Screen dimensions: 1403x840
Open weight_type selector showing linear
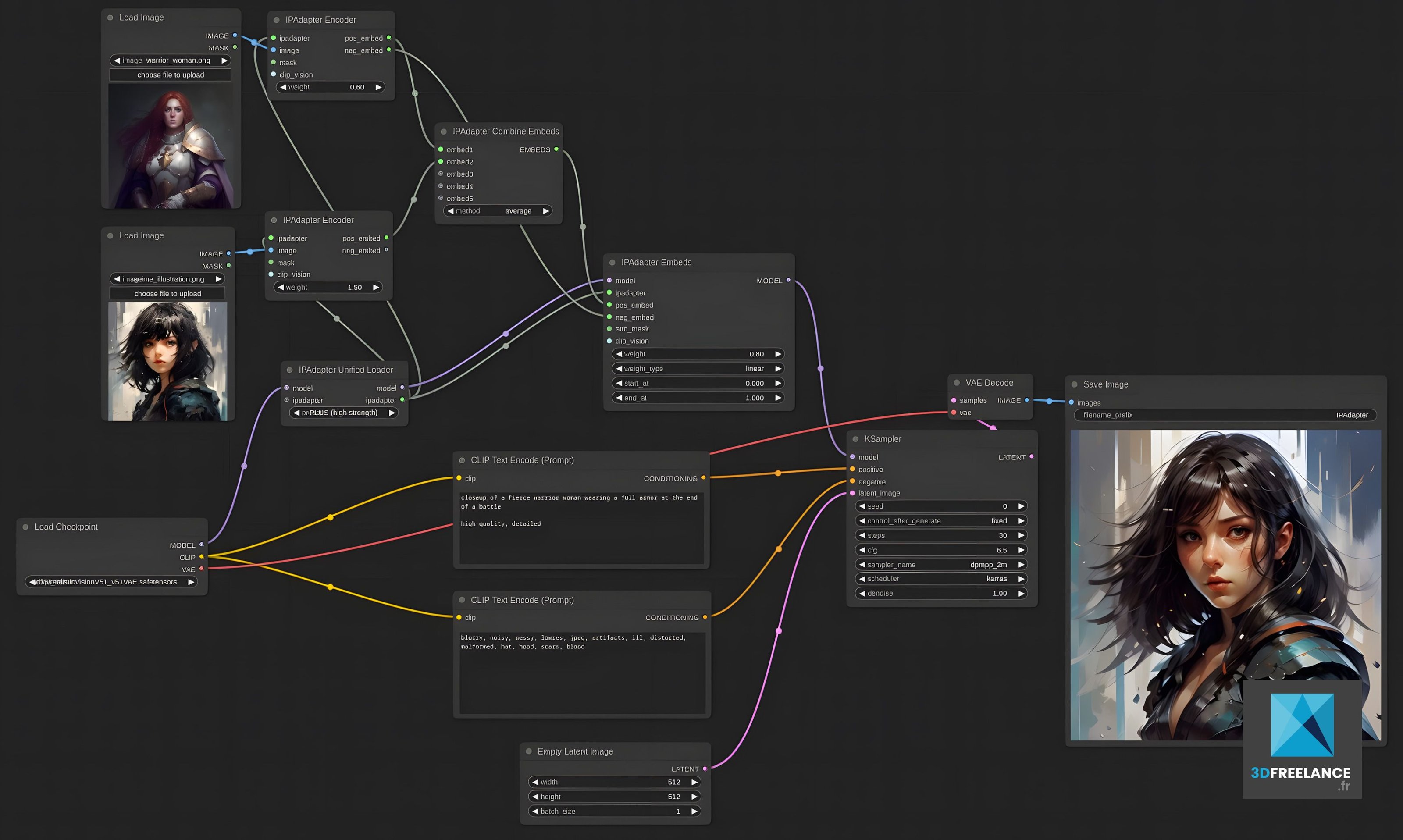pyautogui.click(x=698, y=369)
